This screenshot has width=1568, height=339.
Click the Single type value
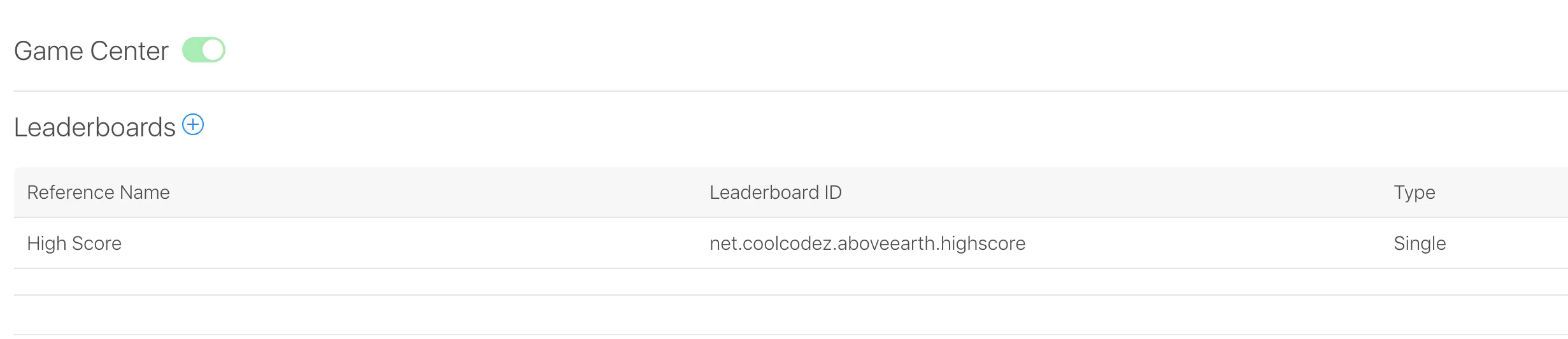pyautogui.click(x=1419, y=243)
